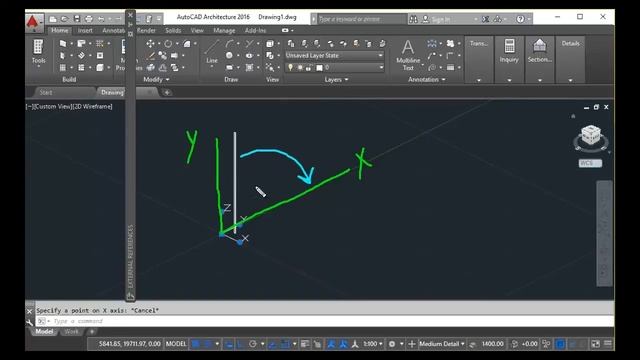Viewport: 640px width, 360px height.
Task: Open the 1:100 annotation scale dropdown
Action: 373,344
